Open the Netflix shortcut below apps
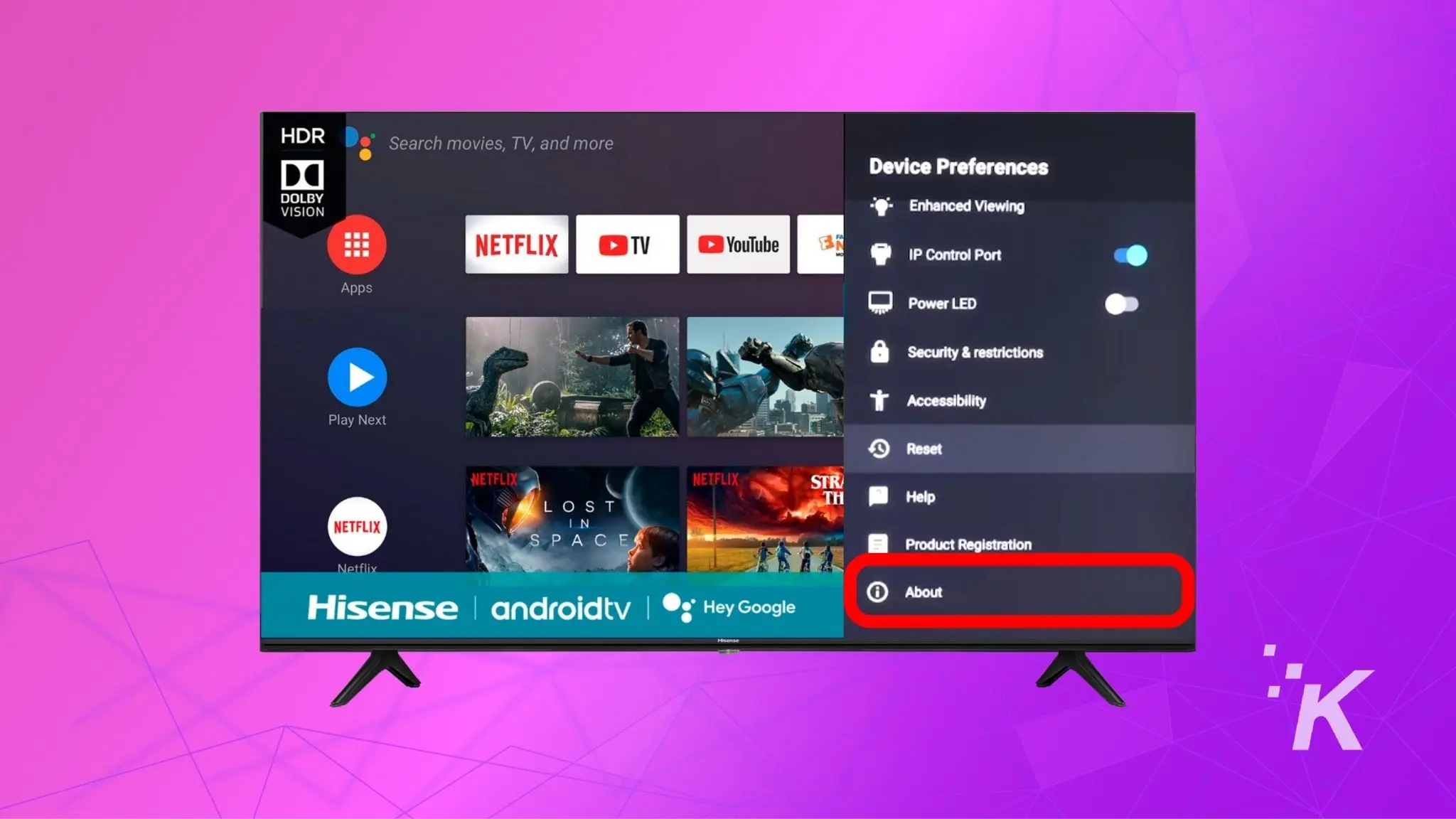Screen dimensions: 1456x819 point(356,528)
